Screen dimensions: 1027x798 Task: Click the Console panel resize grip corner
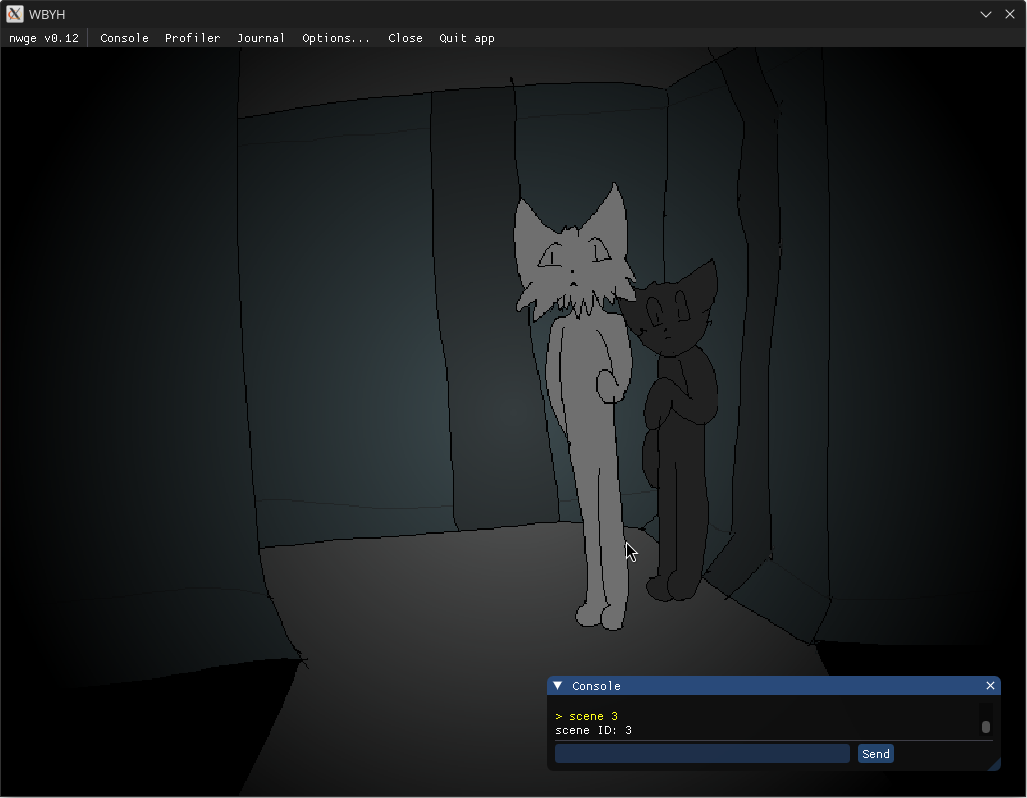[x=993, y=764]
